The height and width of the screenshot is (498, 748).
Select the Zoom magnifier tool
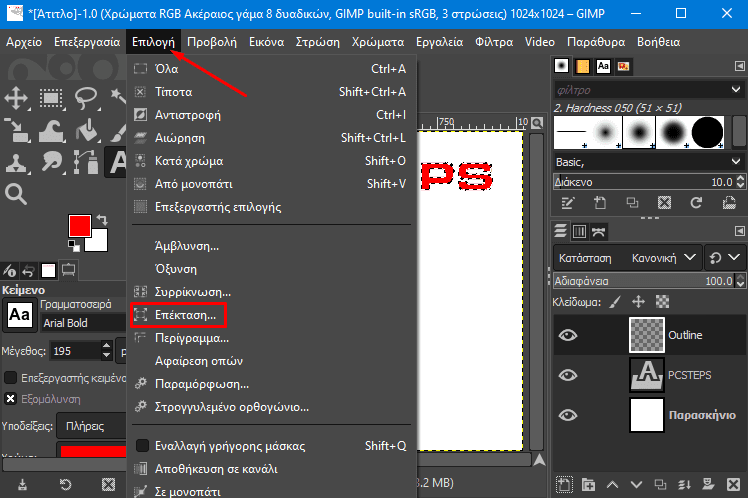click(16, 194)
